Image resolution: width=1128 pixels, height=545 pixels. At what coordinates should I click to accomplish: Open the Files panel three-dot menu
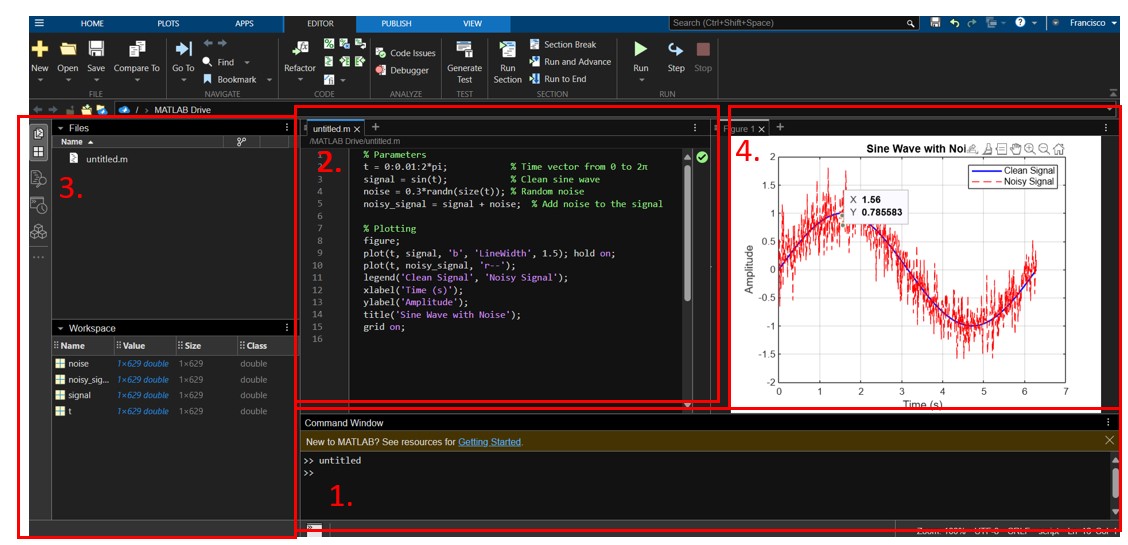(287, 128)
